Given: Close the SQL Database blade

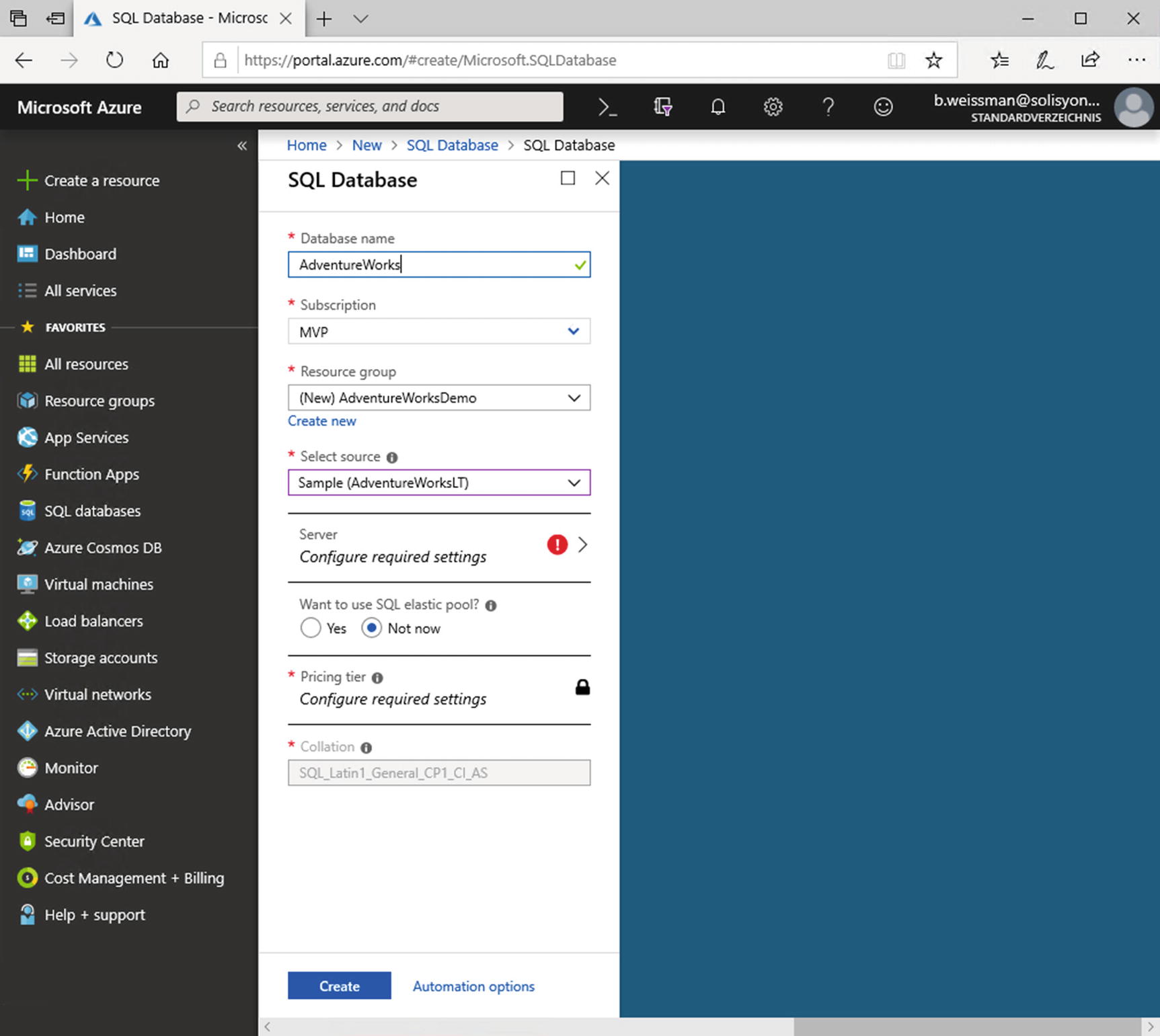Looking at the screenshot, I should tap(603, 177).
